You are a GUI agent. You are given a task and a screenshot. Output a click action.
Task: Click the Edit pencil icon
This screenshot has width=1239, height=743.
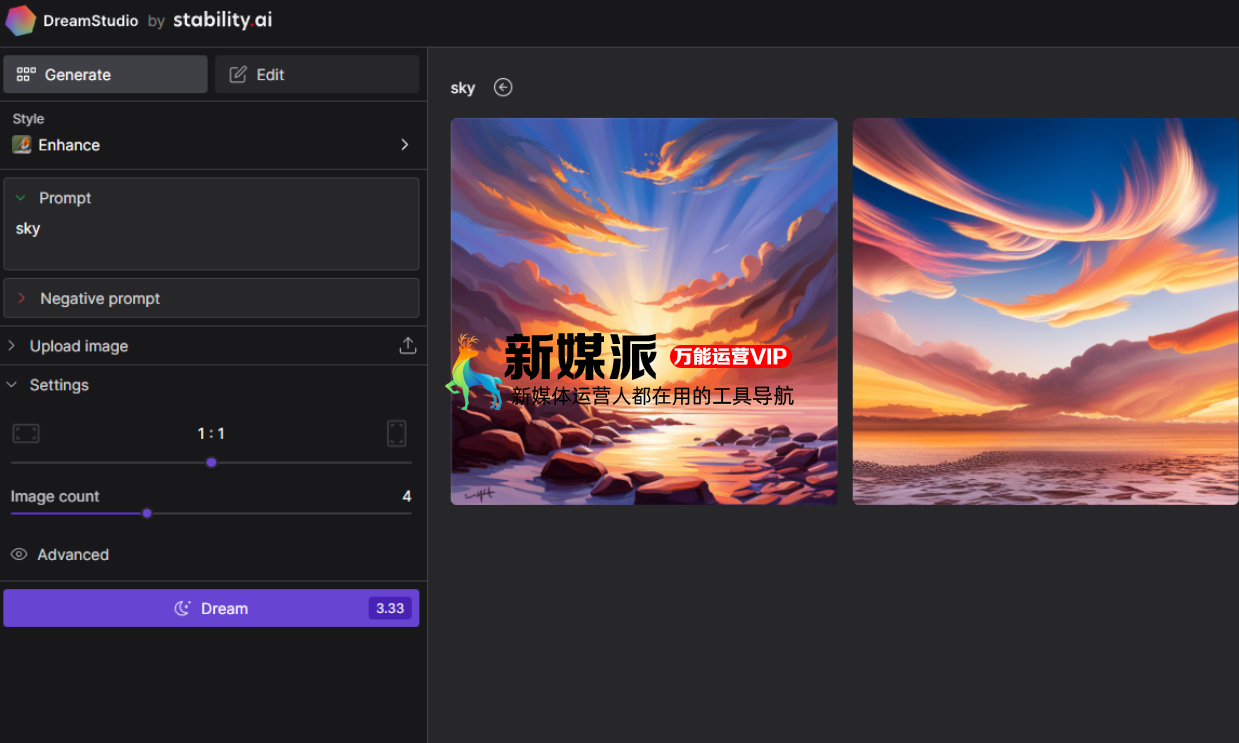coord(238,74)
